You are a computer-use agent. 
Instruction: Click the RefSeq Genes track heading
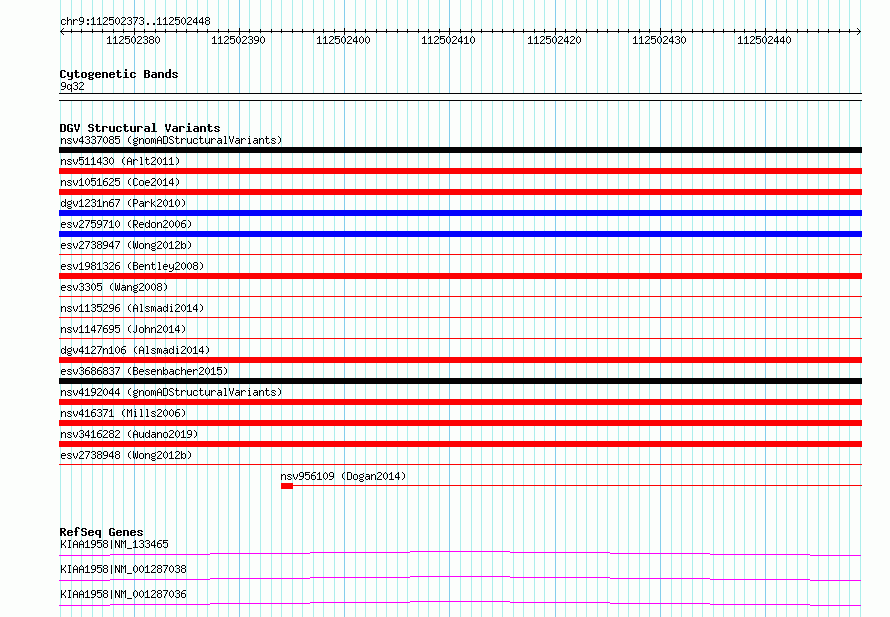point(101,532)
